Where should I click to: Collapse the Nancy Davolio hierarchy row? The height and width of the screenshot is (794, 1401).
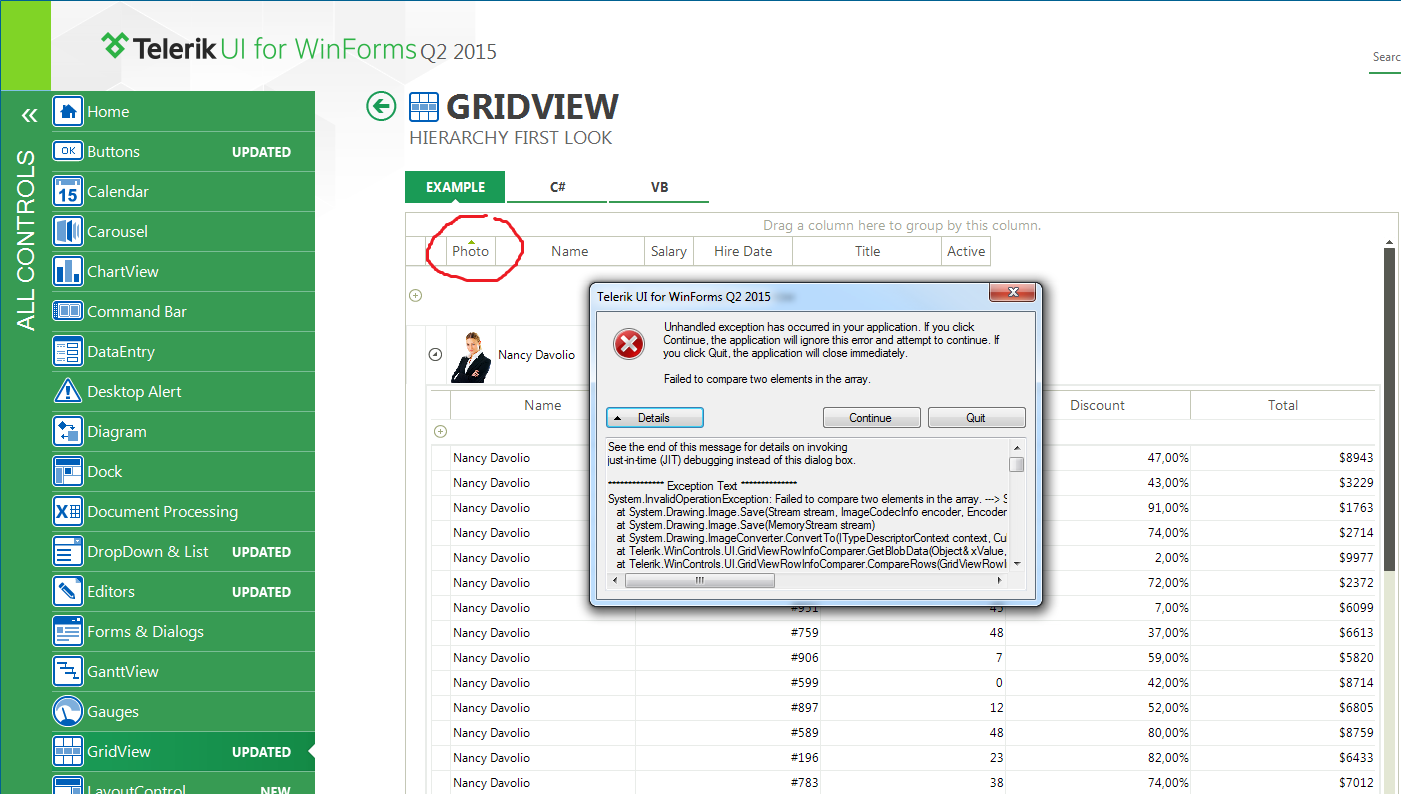tap(435, 354)
